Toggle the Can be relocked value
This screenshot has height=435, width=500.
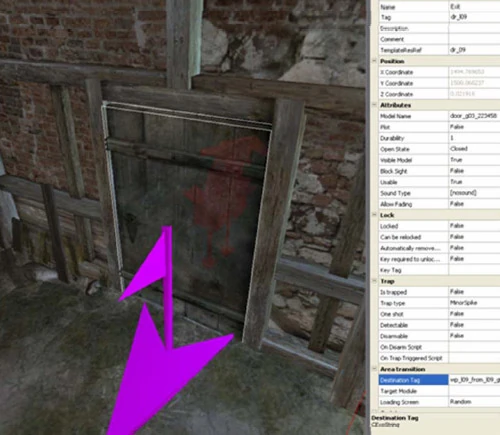[474, 237]
